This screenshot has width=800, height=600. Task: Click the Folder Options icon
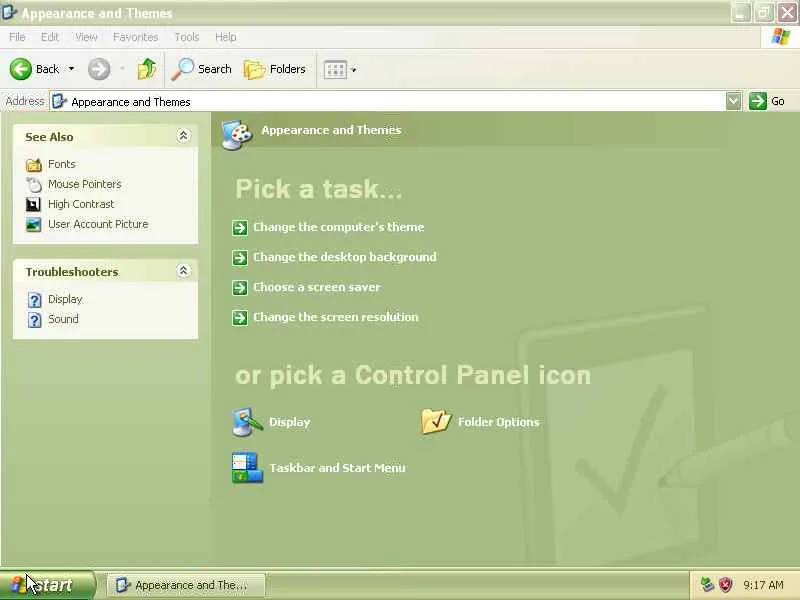tap(436, 421)
